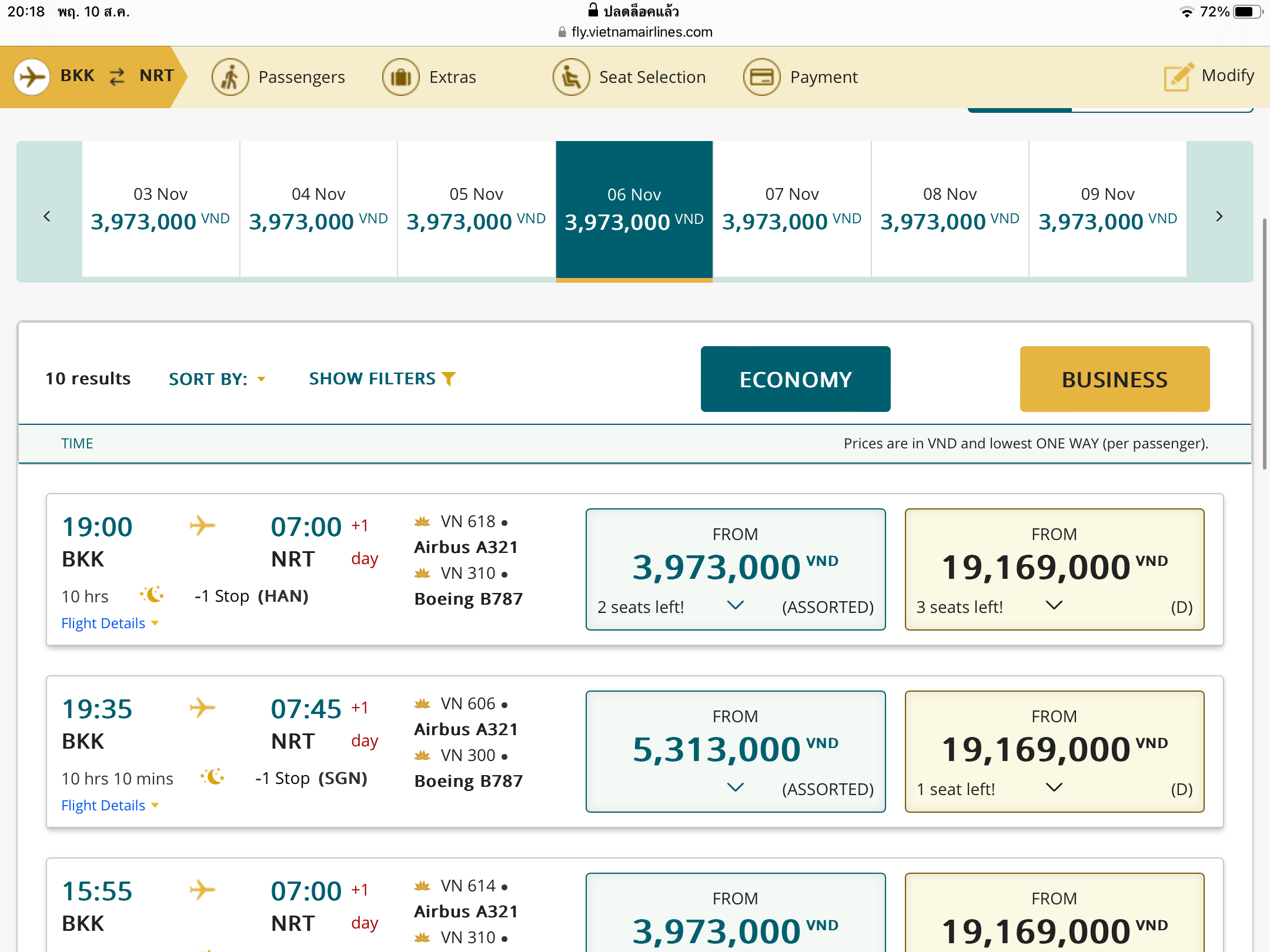
Task: Select the 06 Nov date tab
Action: (634, 210)
